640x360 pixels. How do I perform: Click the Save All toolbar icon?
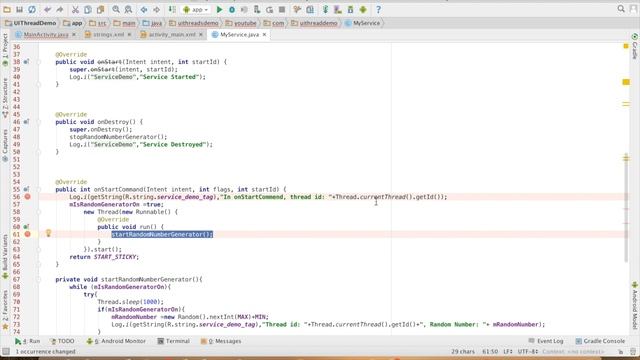click(x=19, y=9)
